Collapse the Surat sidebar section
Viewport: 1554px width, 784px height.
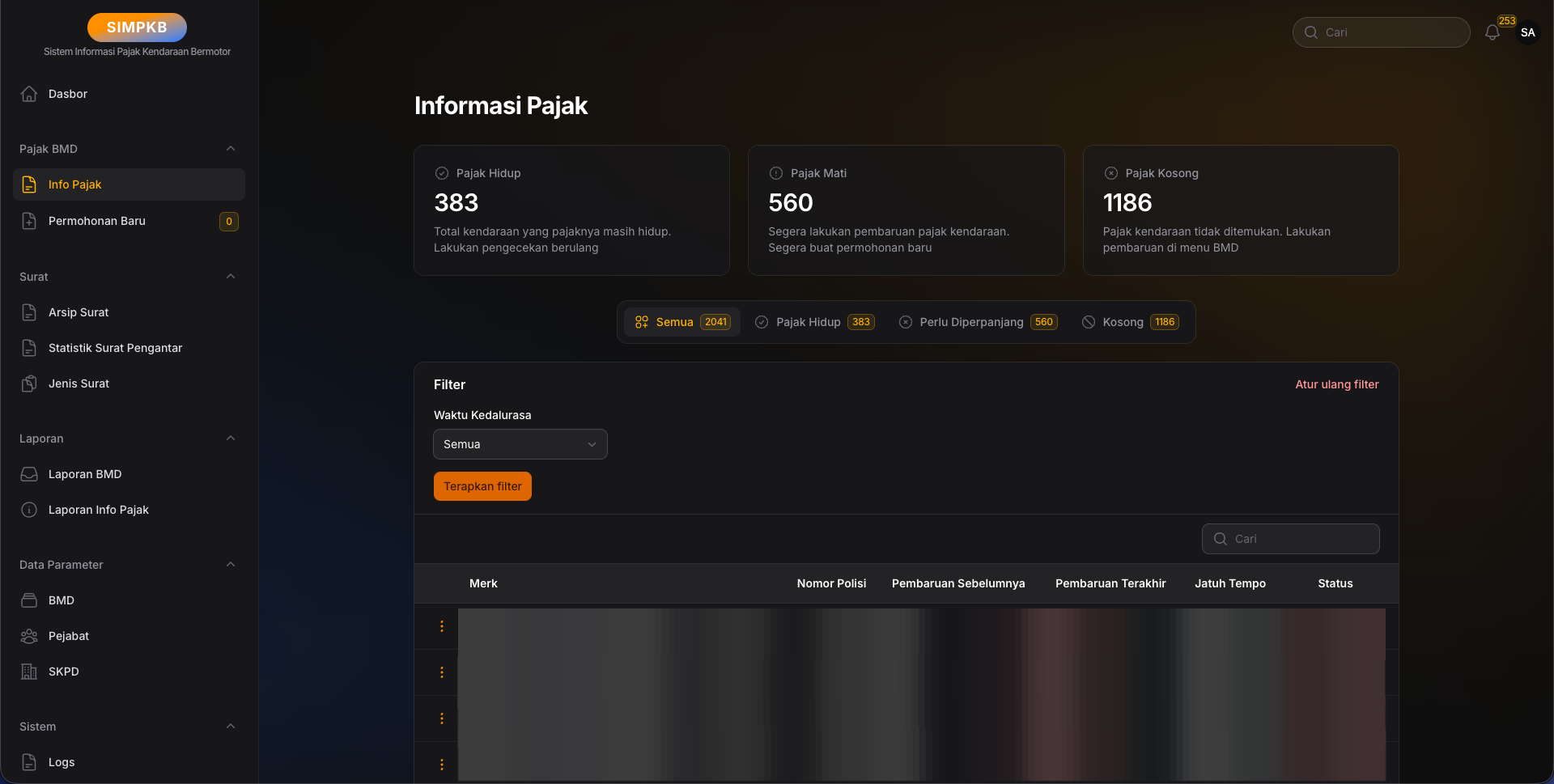(231, 277)
